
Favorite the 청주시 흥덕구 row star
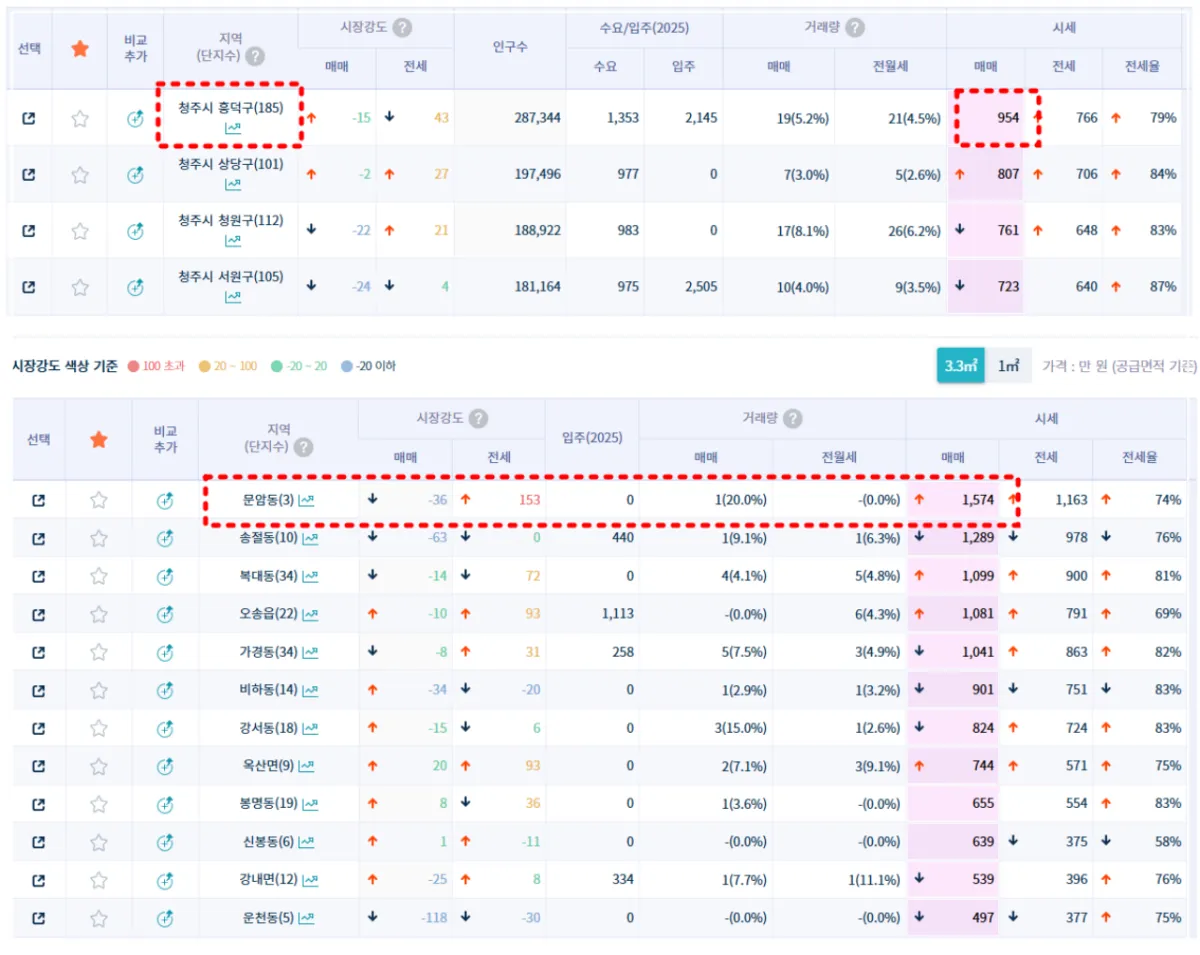(x=80, y=118)
